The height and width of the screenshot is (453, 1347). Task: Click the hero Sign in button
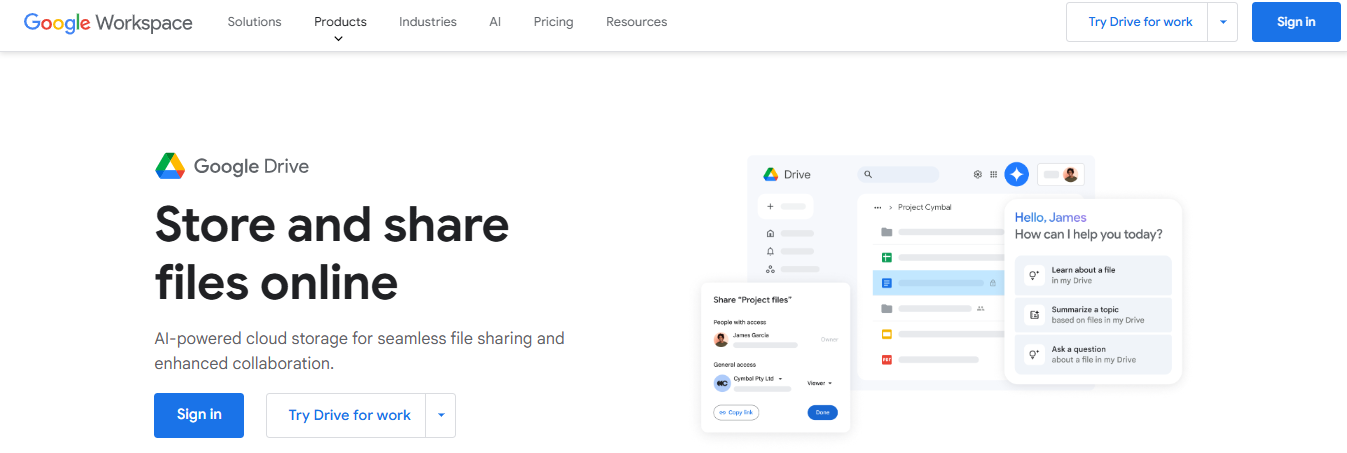pos(199,415)
